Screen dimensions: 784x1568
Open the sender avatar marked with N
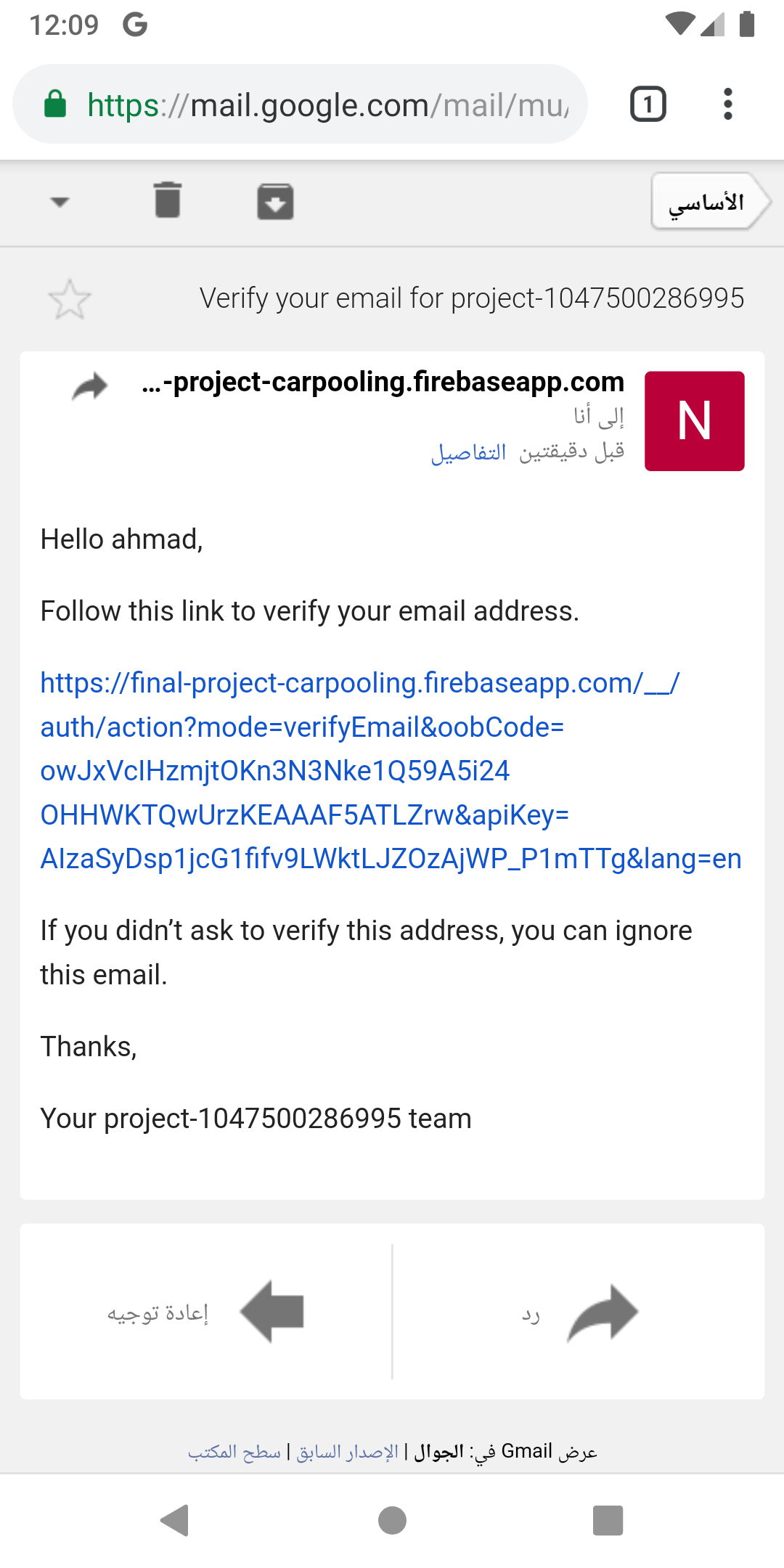point(694,421)
